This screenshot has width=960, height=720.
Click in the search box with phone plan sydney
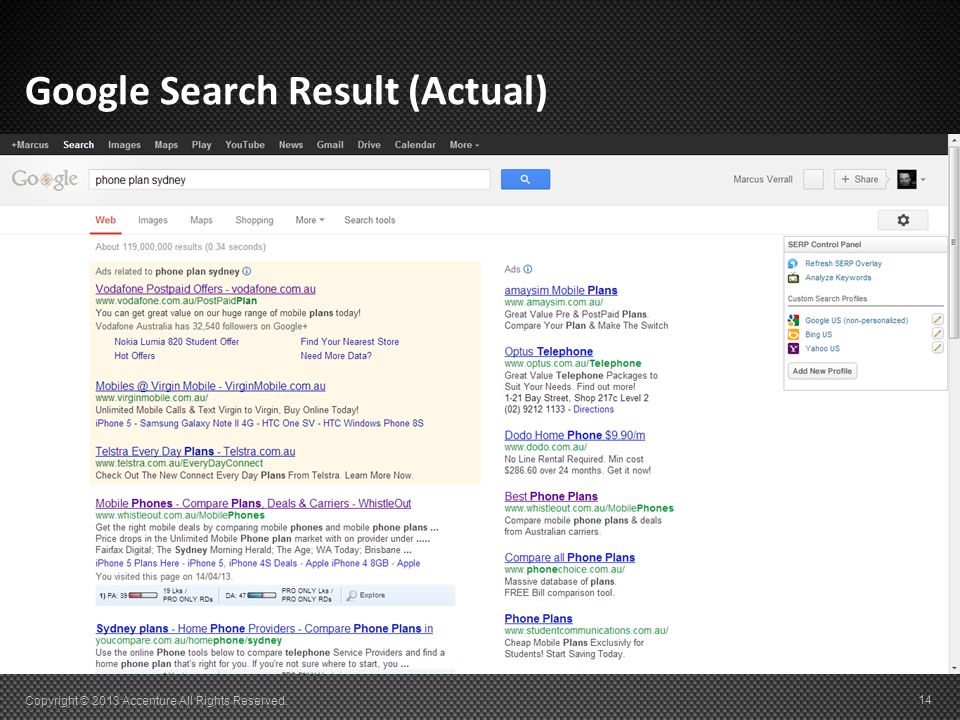pos(289,179)
